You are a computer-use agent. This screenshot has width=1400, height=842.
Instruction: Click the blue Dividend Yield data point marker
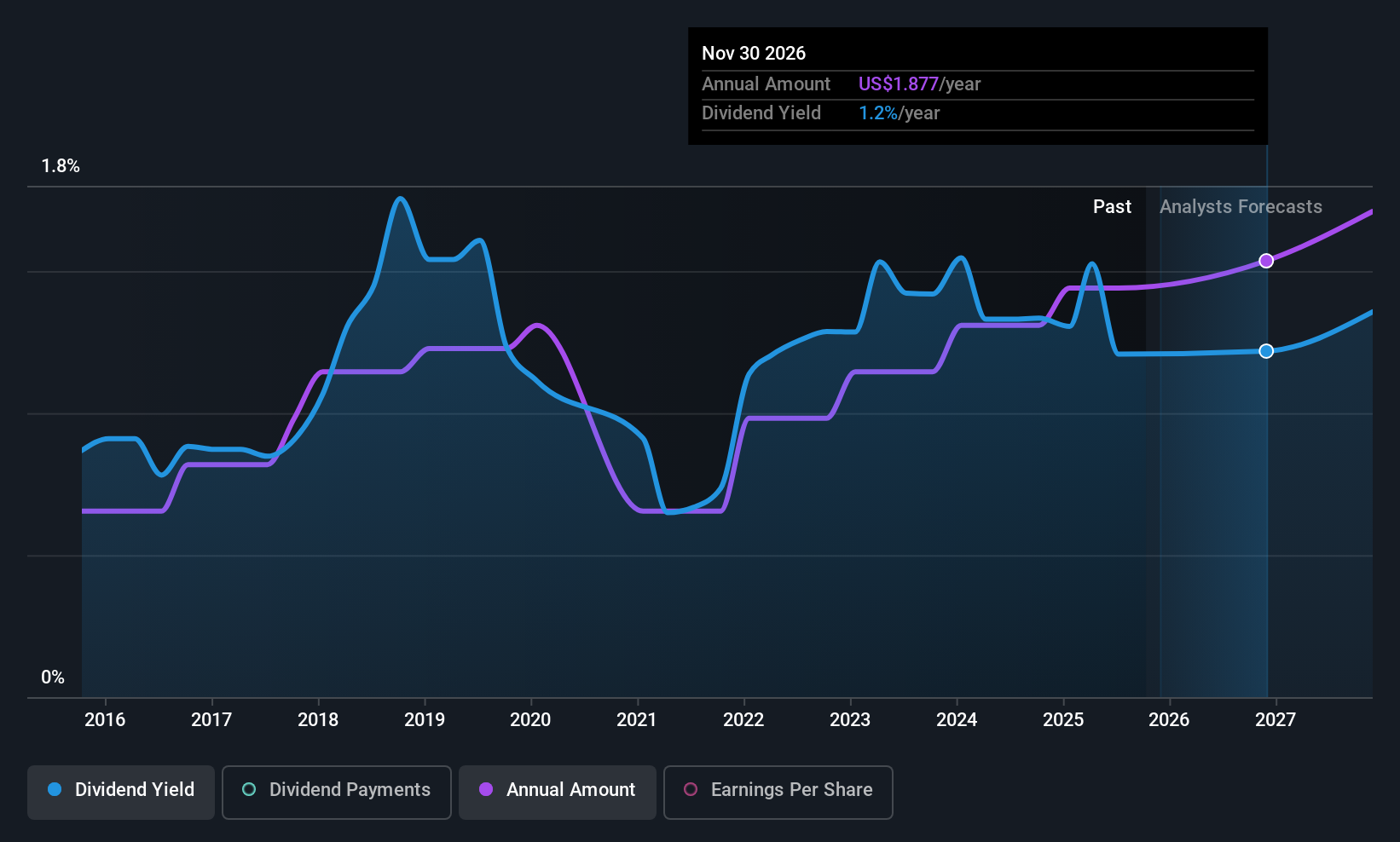click(1266, 351)
